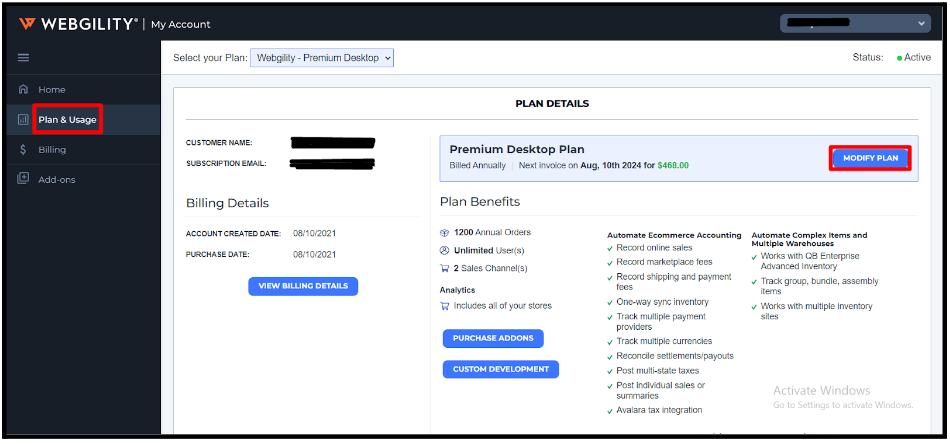Click the Annual Orders box icon

pyautogui.click(x=445, y=233)
